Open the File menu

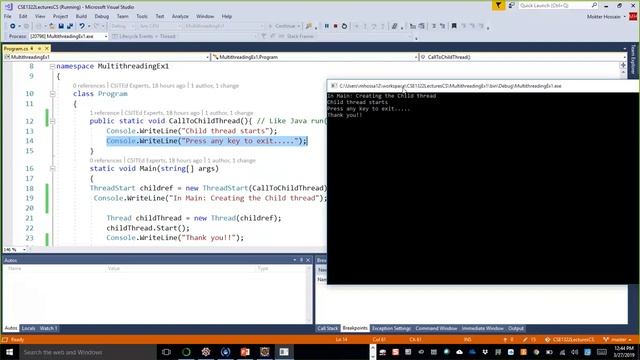(x=8, y=16)
